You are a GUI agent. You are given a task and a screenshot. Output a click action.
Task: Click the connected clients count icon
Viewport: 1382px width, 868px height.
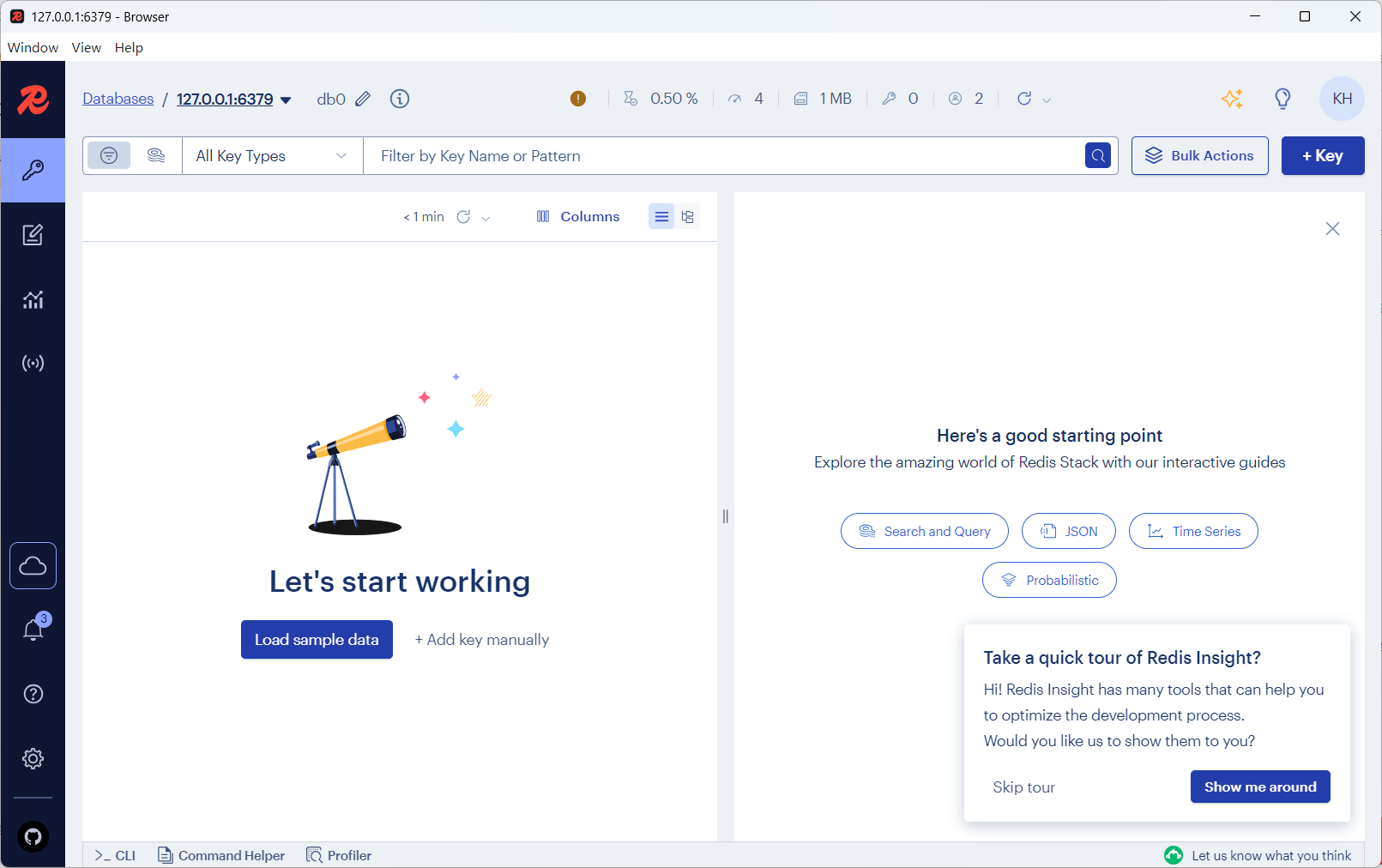(x=955, y=99)
